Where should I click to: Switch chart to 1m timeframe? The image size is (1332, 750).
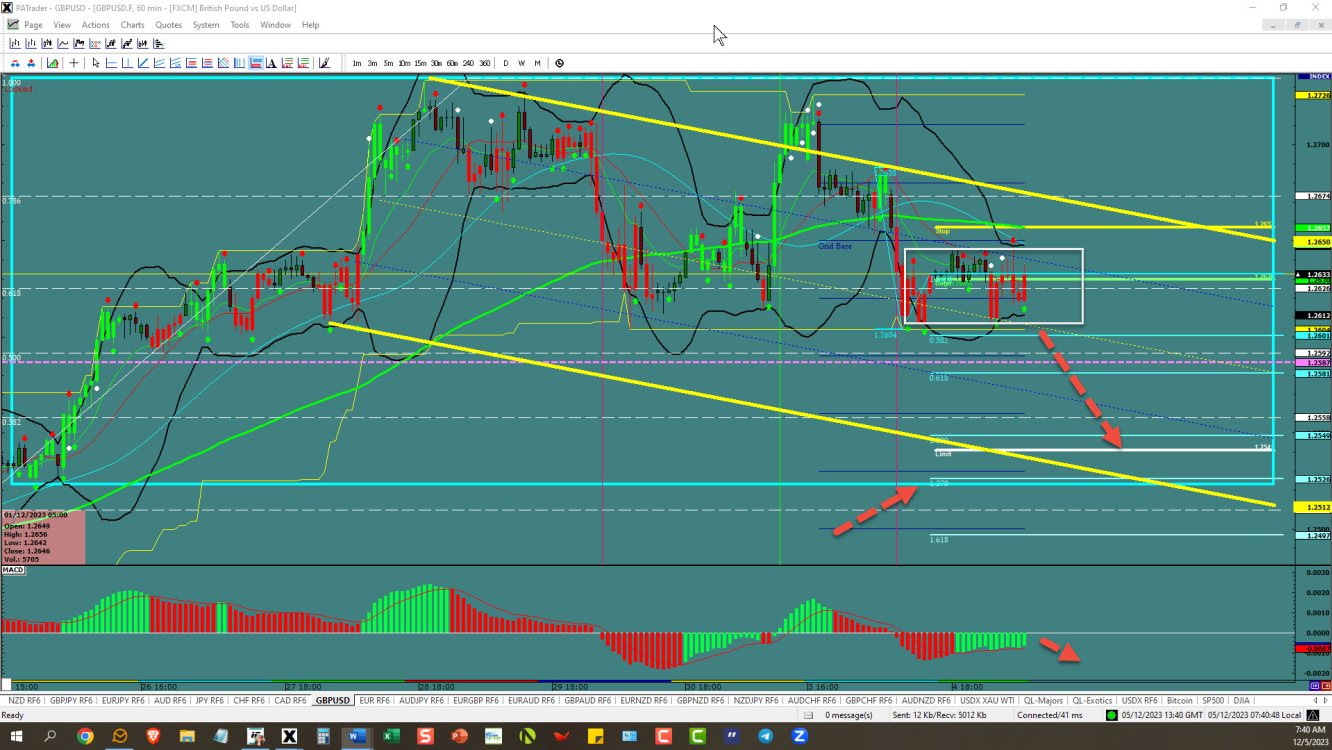356,63
